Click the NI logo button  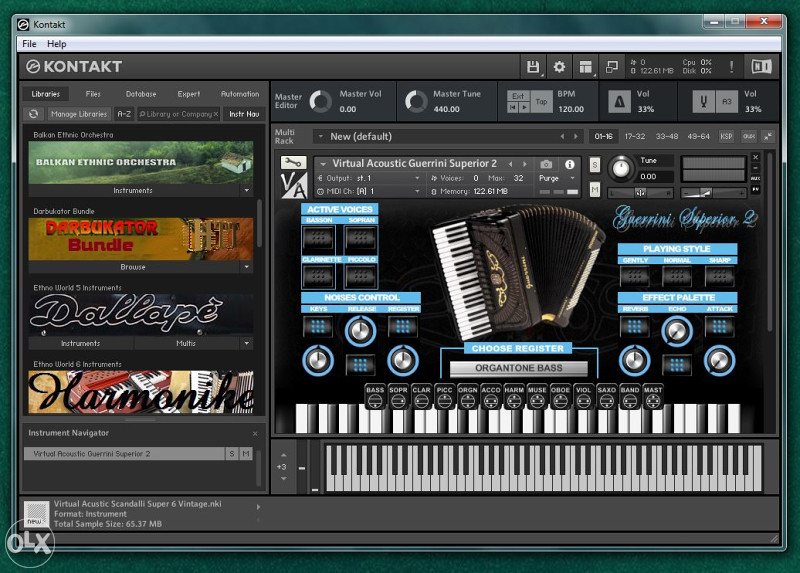761,67
